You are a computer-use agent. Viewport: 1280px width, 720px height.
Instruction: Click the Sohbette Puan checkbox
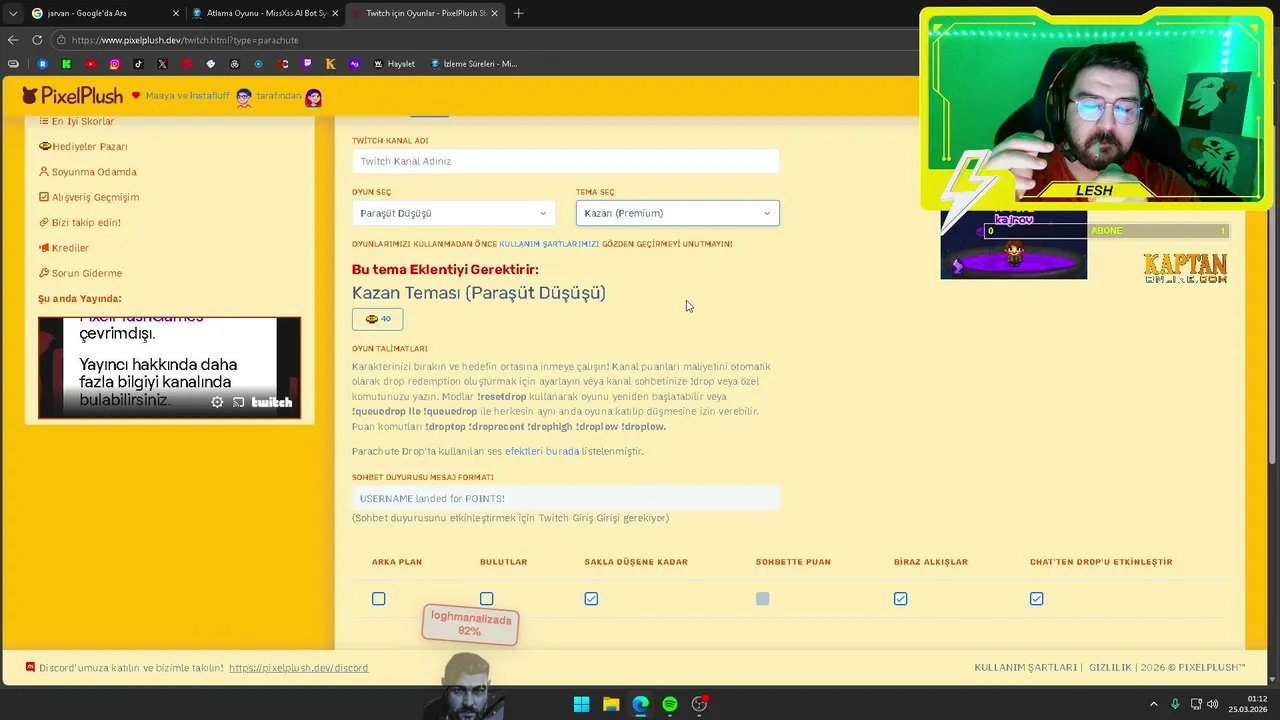[x=762, y=598]
